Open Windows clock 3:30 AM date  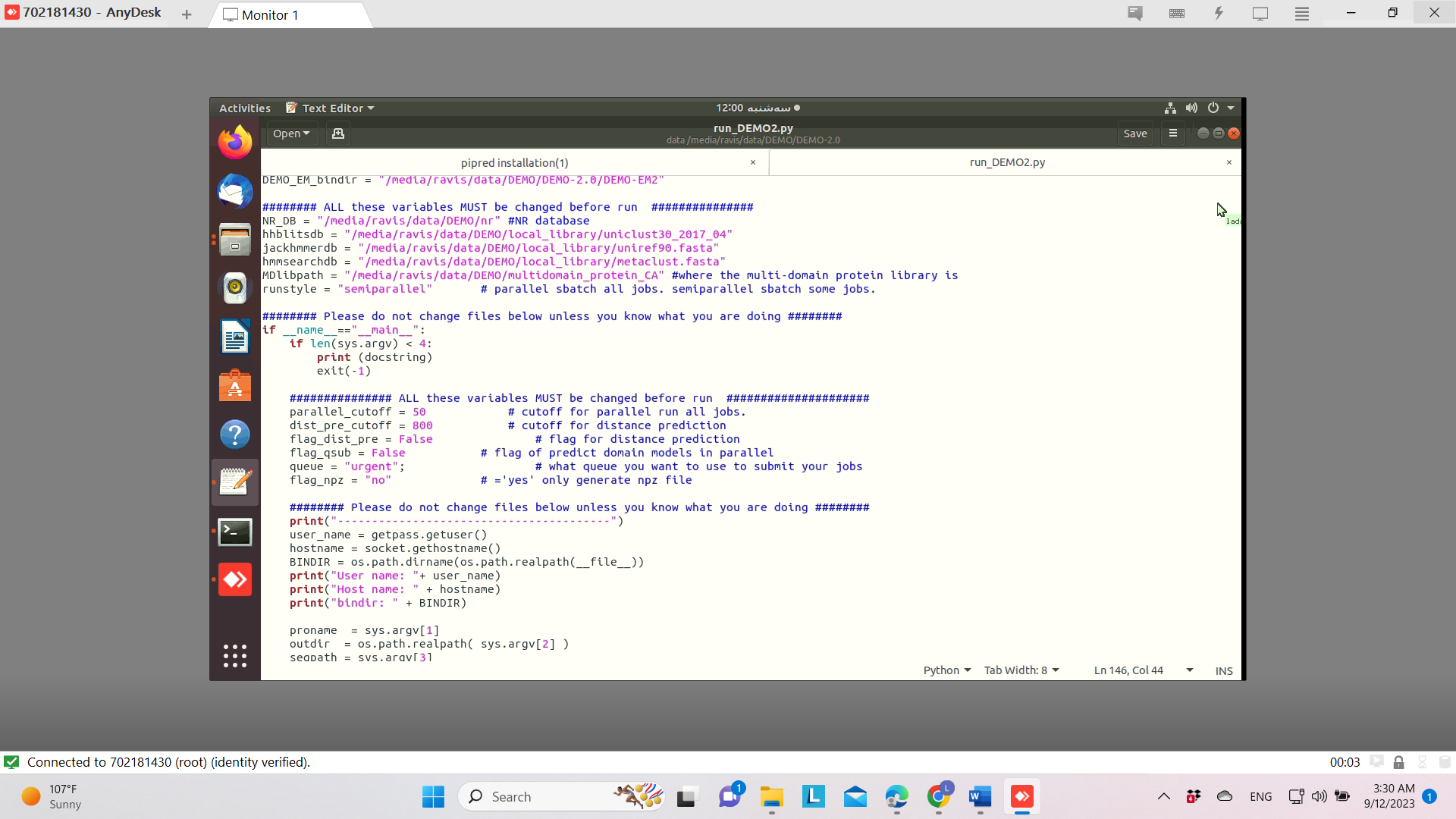pyautogui.click(x=1389, y=797)
